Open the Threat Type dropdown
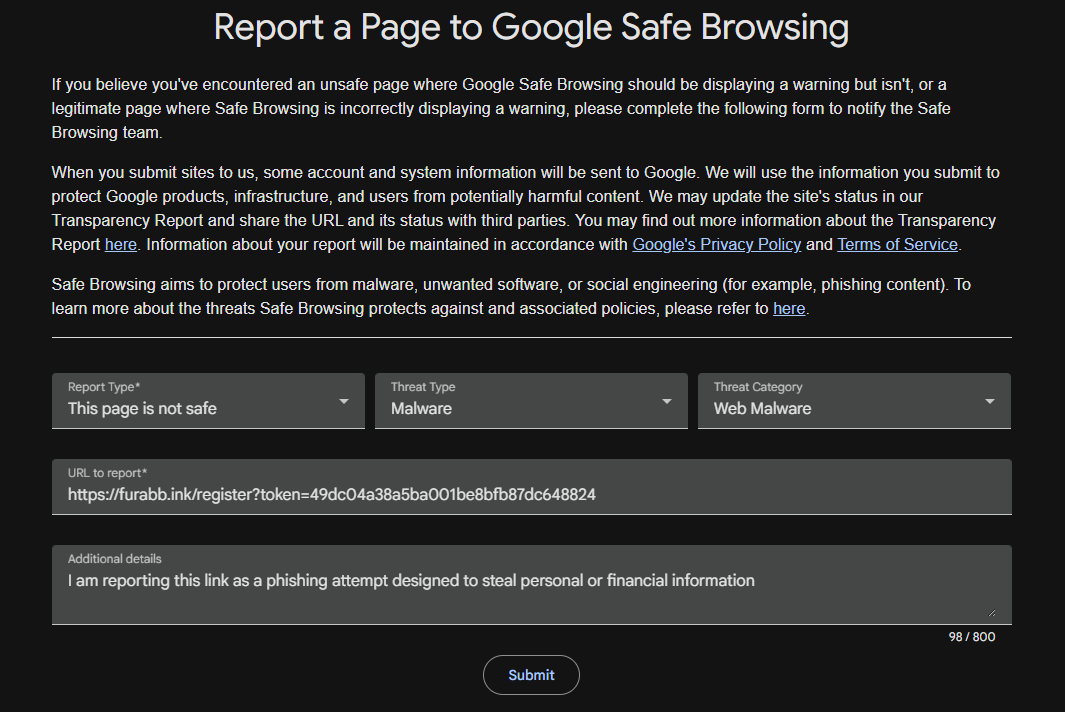 531,401
